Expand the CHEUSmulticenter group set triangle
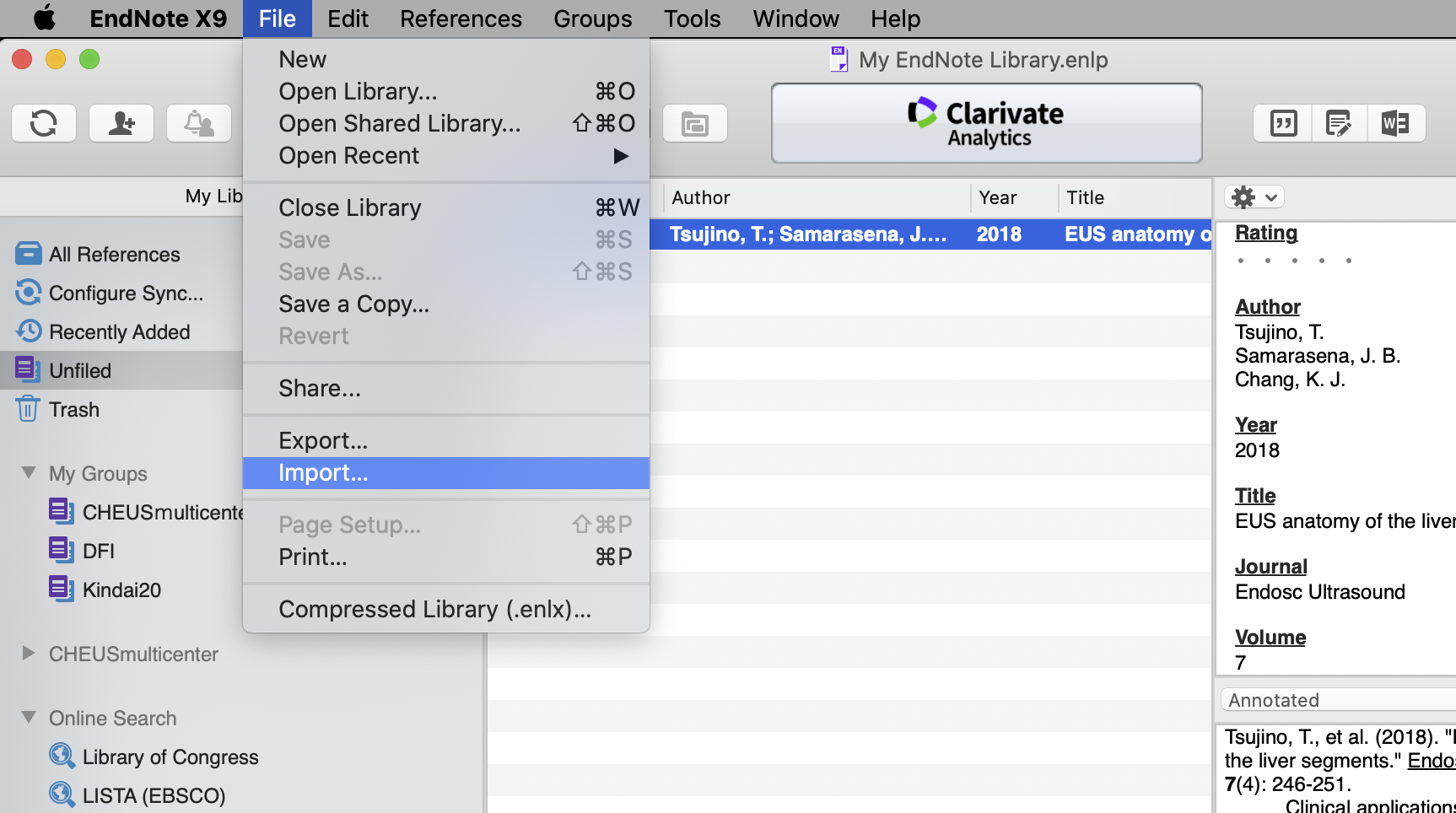The image size is (1456, 813). [x=29, y=653]
